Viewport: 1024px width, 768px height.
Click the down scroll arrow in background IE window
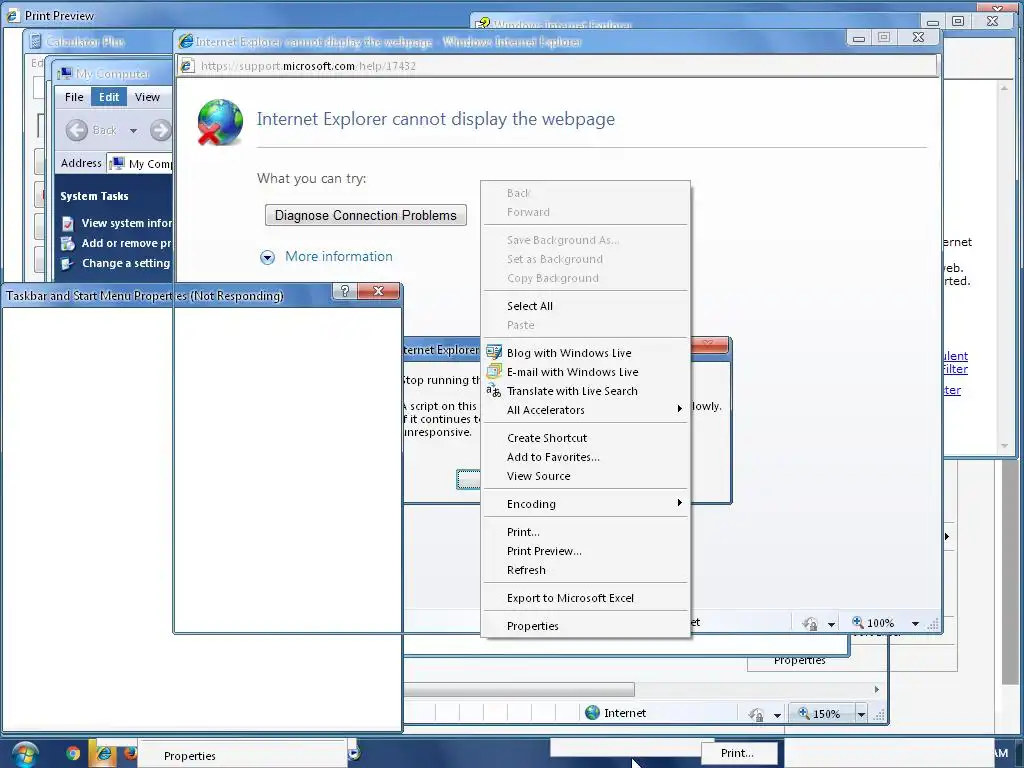1004,446
